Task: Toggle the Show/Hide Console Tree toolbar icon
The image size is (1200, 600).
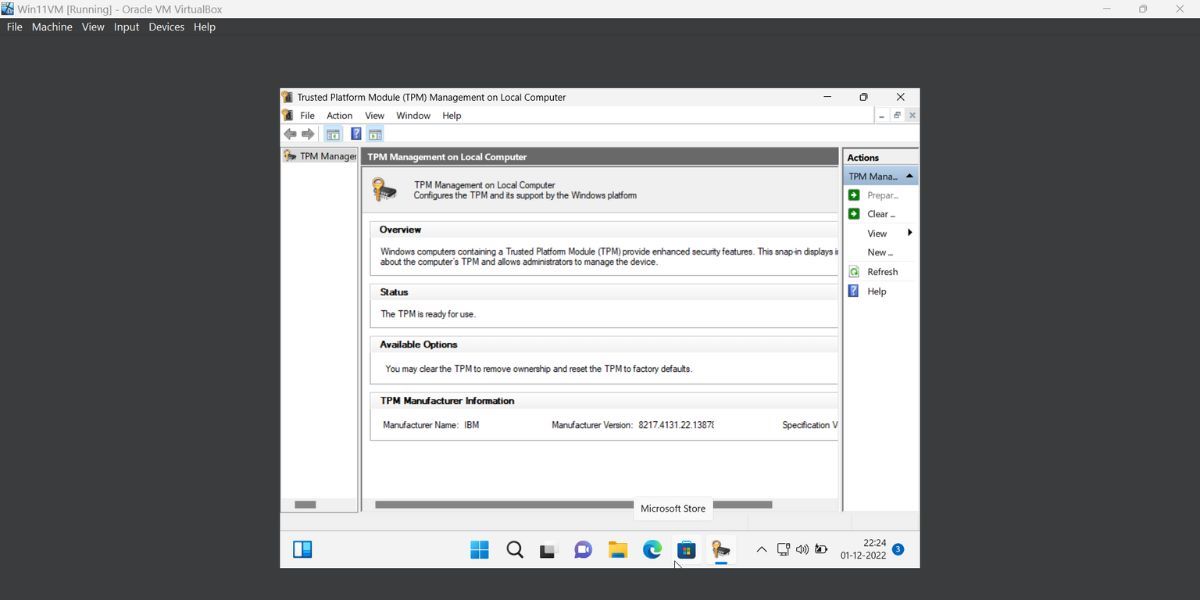Action: pyautogui.click(x=333, y=134)
